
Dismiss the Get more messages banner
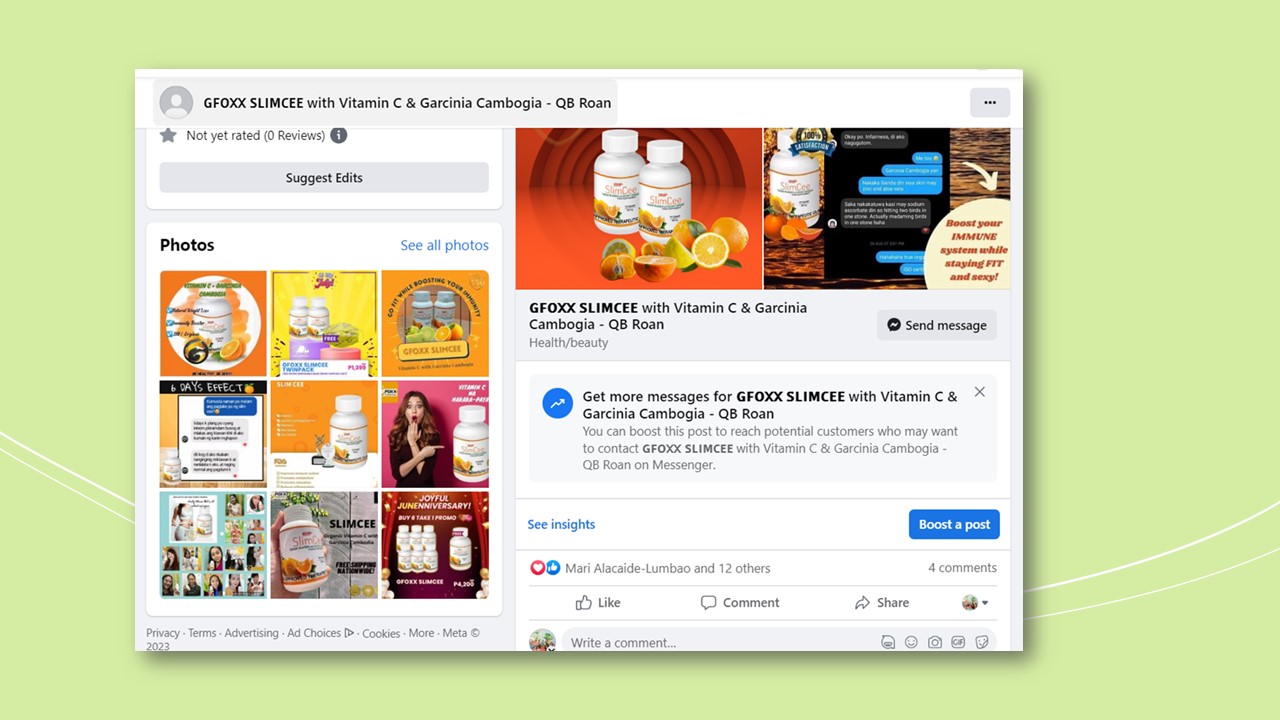pos(980,392)
